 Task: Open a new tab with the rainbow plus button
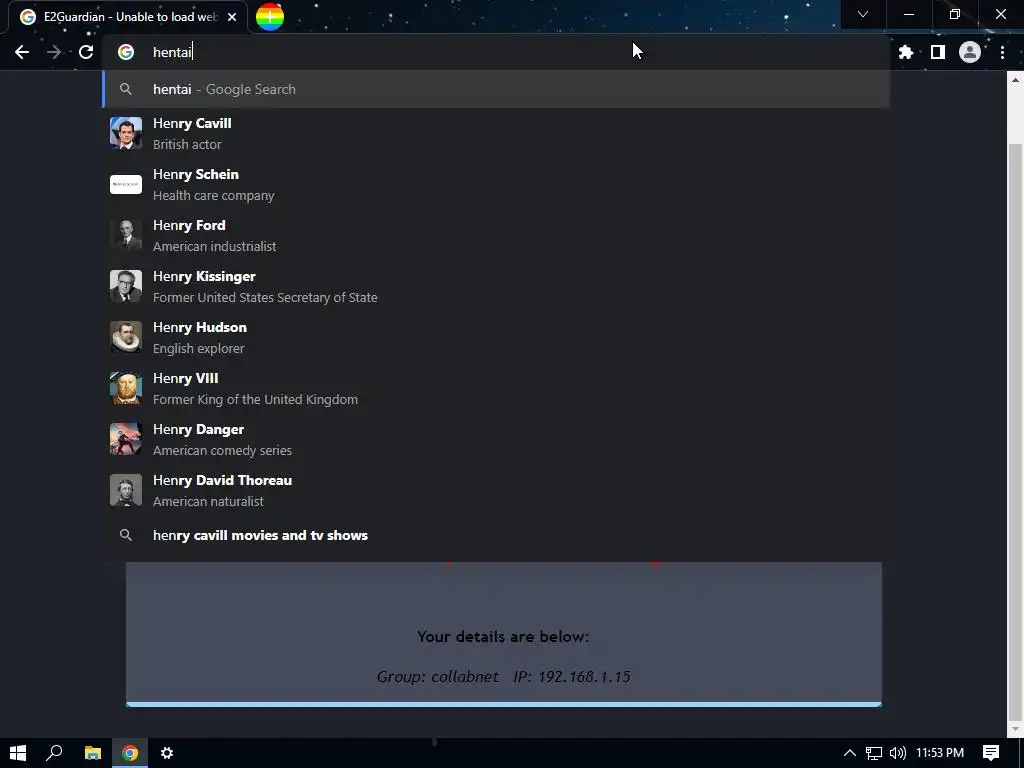pyautogui.click(x=270, y=17)
